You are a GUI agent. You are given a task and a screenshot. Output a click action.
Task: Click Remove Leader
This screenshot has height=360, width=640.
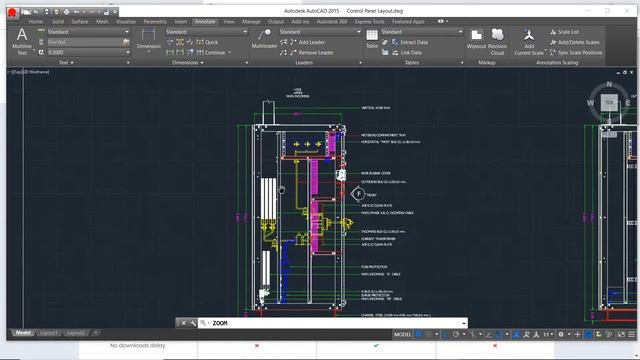pyautogui.click(x=311, y=53)
